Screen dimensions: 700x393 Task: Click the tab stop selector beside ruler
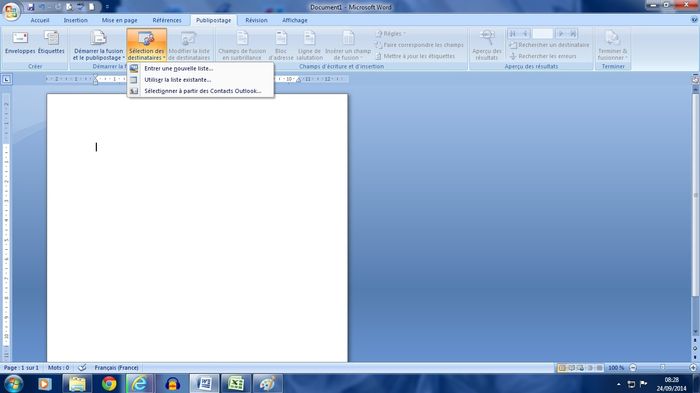tap(6, 79)
